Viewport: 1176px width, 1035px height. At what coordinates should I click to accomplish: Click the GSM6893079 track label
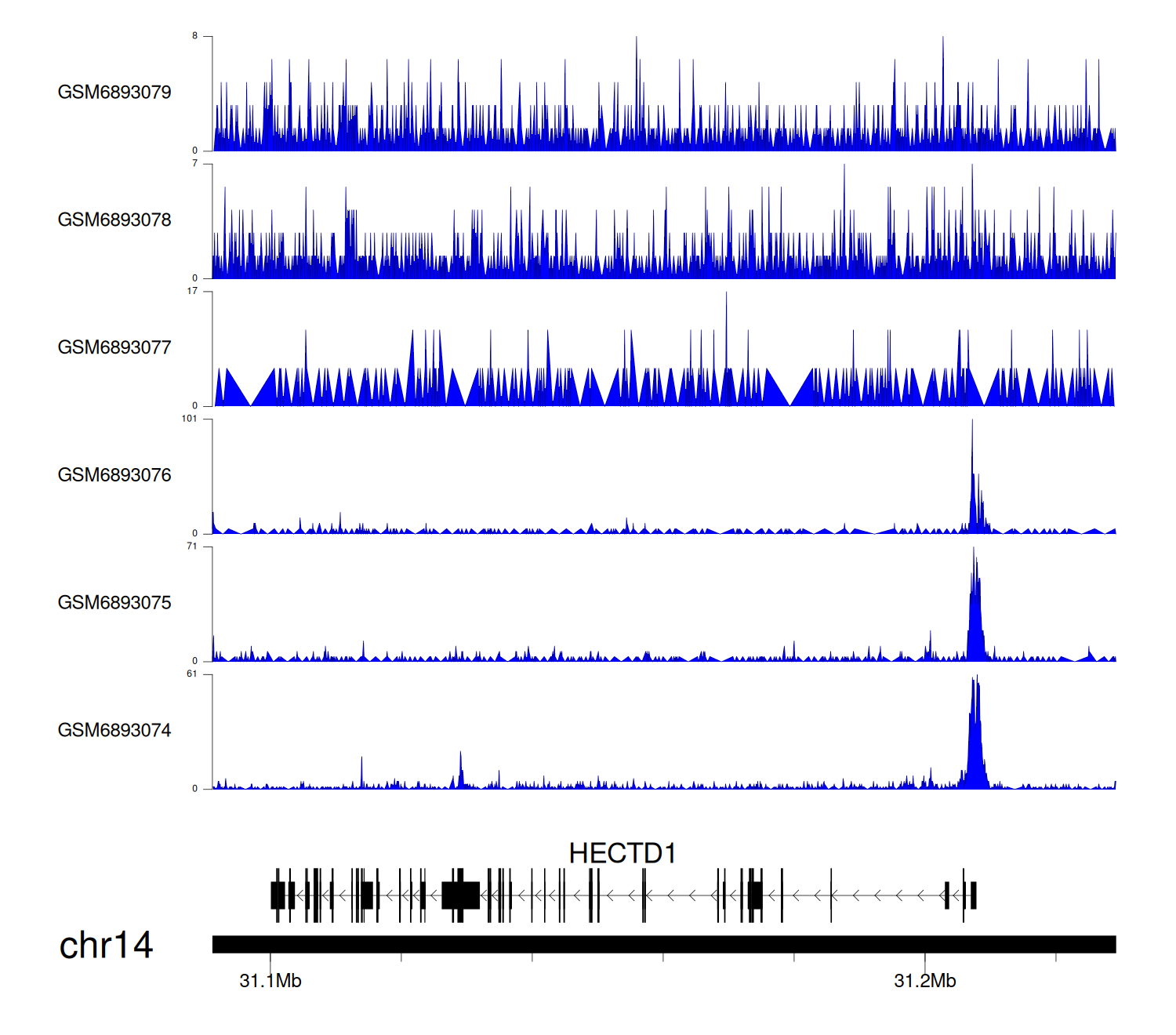[114, 93]
